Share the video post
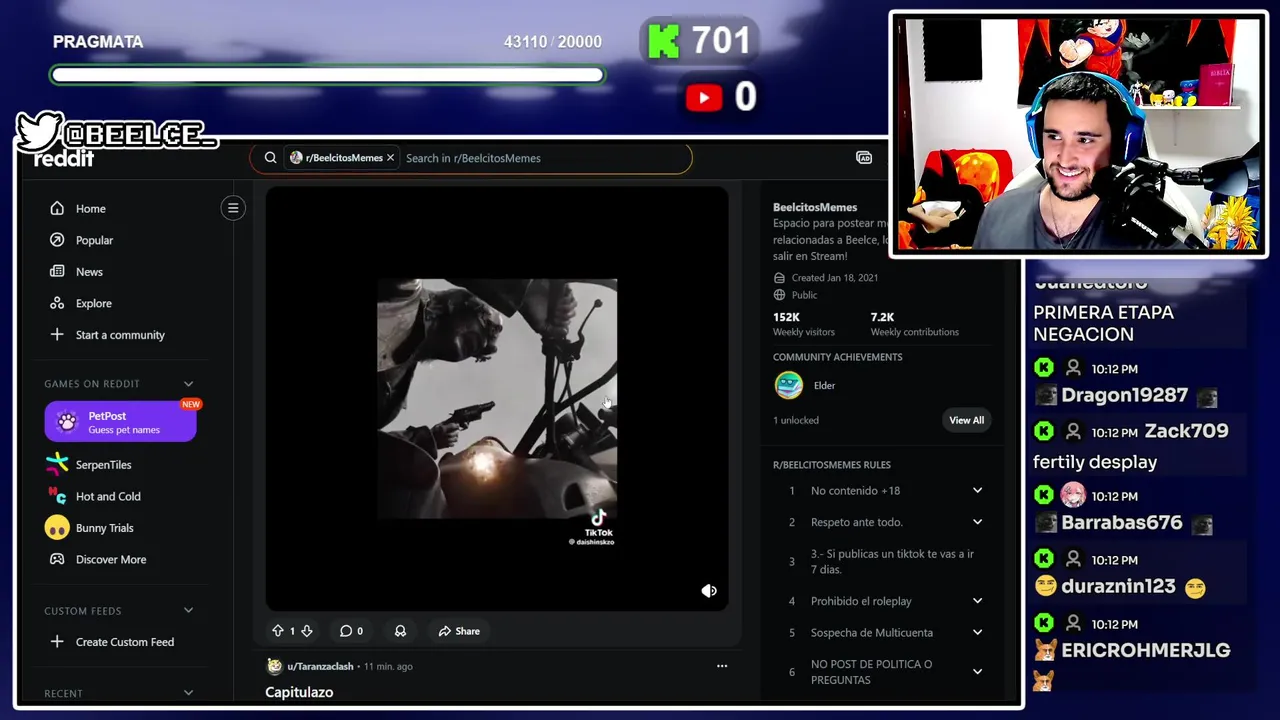1280x720 pixels. point(459,631)
